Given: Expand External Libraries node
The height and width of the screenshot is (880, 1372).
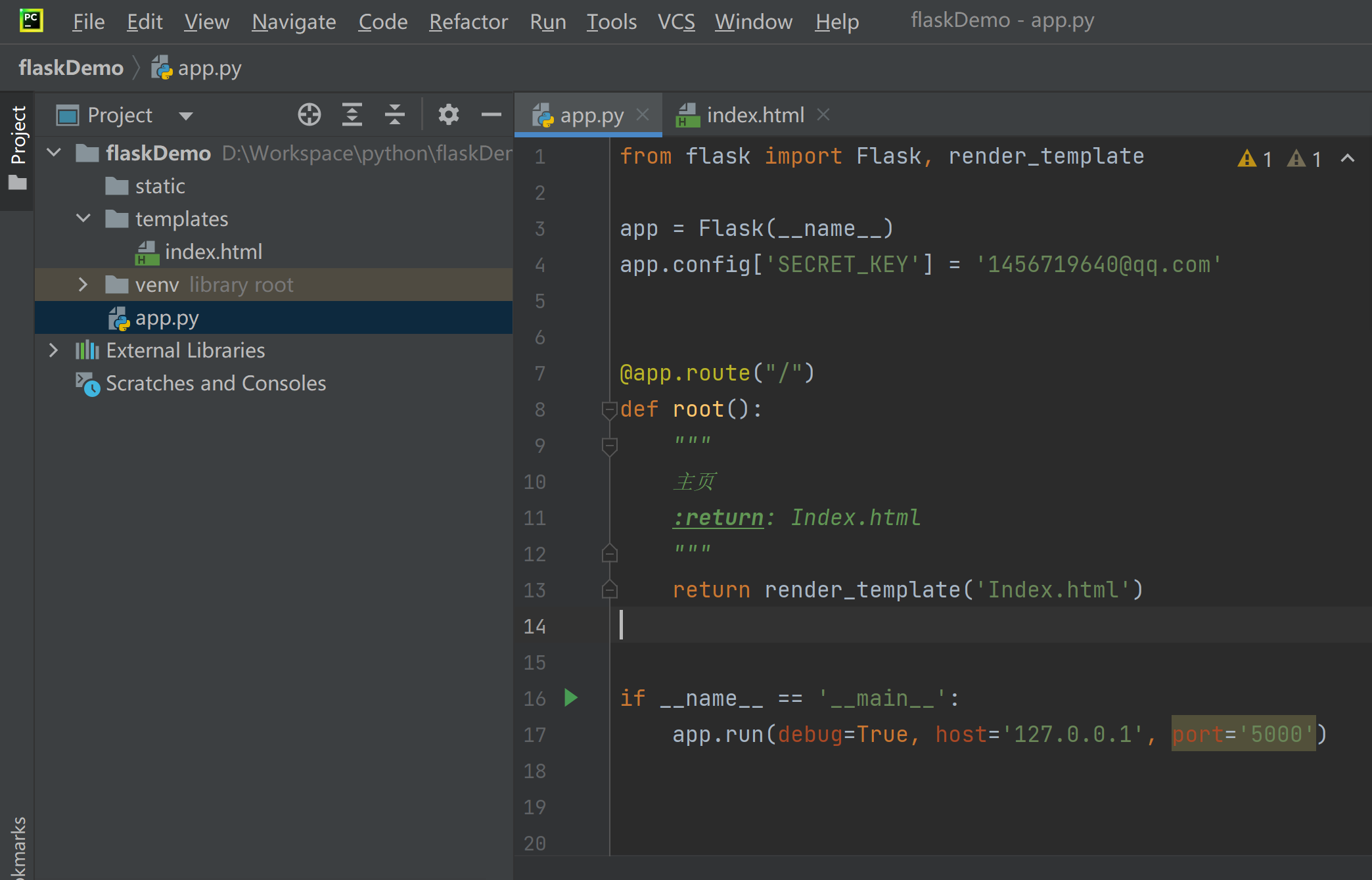Looking at the screenshot, I should pos(54,350).
